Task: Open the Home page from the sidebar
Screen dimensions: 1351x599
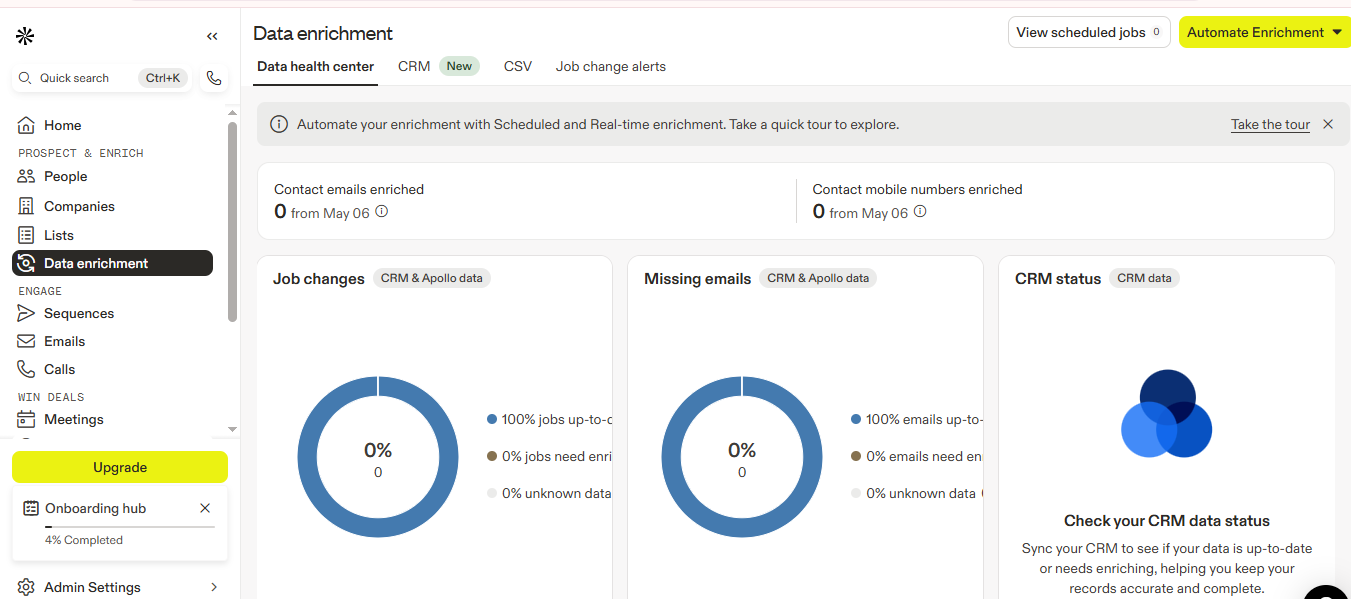Action: tap(62, 125)
